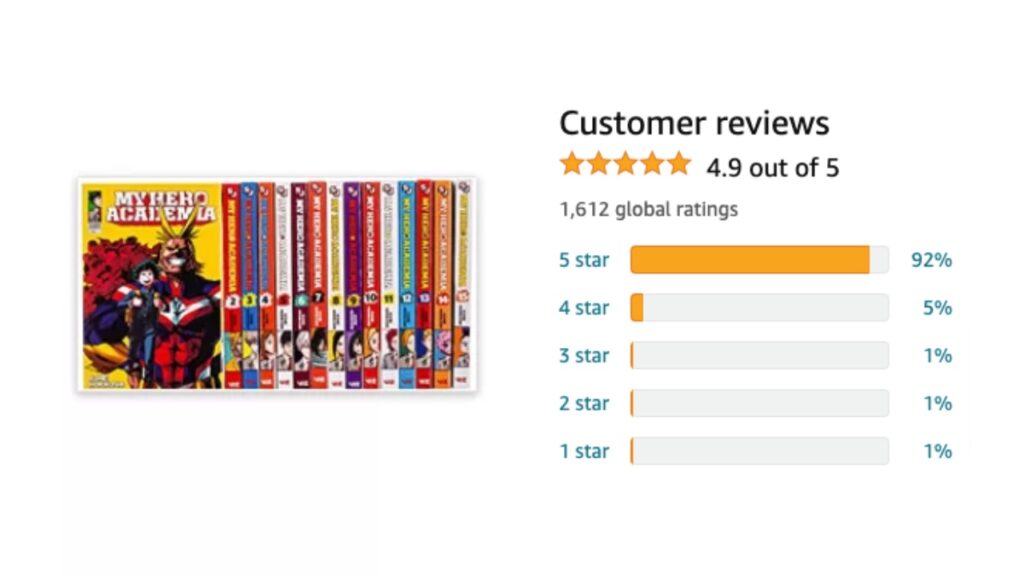Click the 4 star rating histogram bar
The image size is (1024, 576).
[x=759, y=308]
